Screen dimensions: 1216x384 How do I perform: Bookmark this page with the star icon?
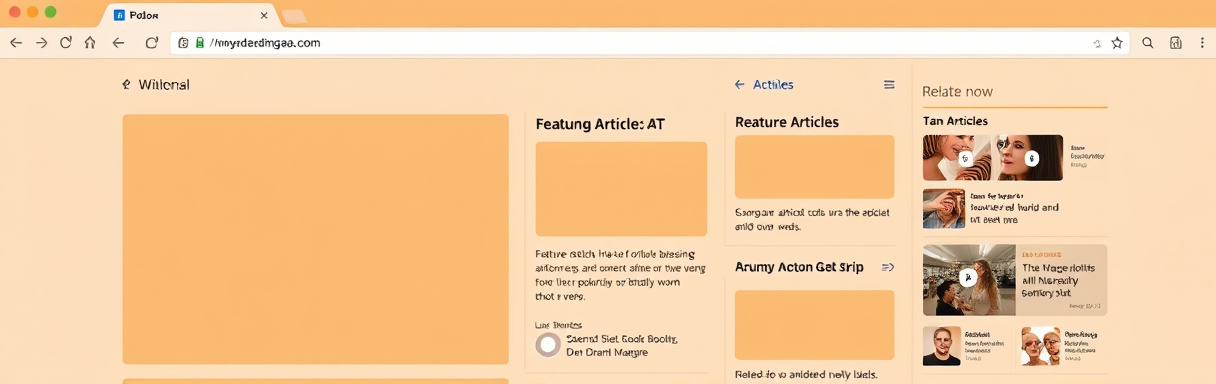(x=1117, y=43)
